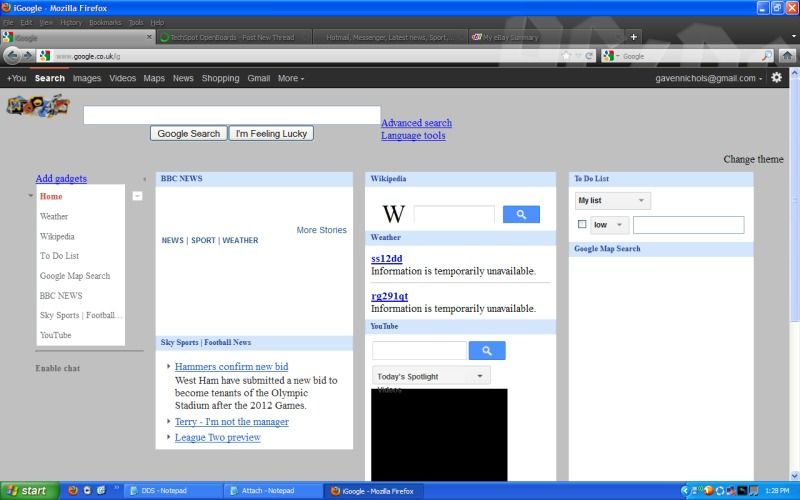Image resolution: width=800 pixels, height=500 pixels.
Task: Click Images in the Google bar
Action: click(87, 78)
